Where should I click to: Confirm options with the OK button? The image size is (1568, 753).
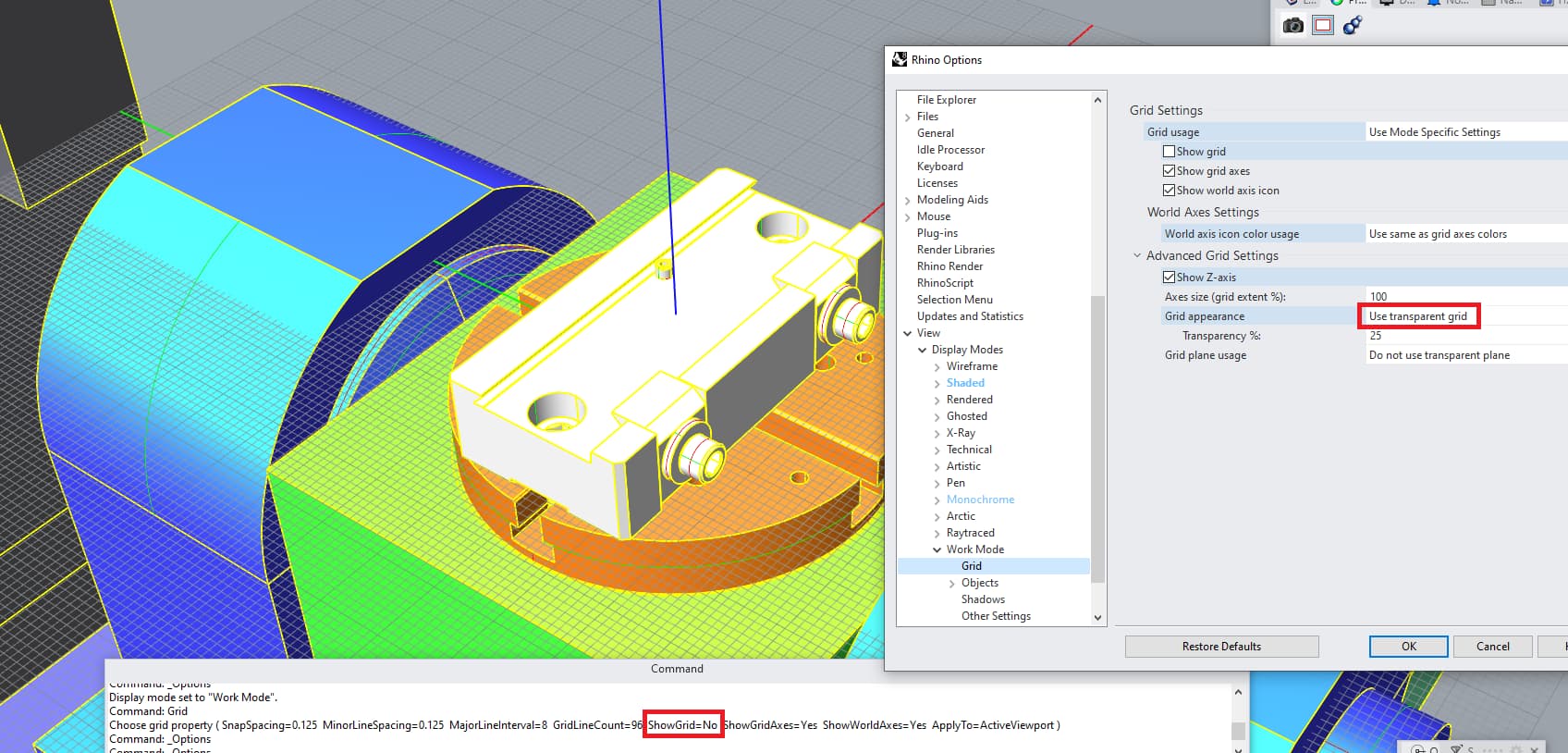(1408, 647)
